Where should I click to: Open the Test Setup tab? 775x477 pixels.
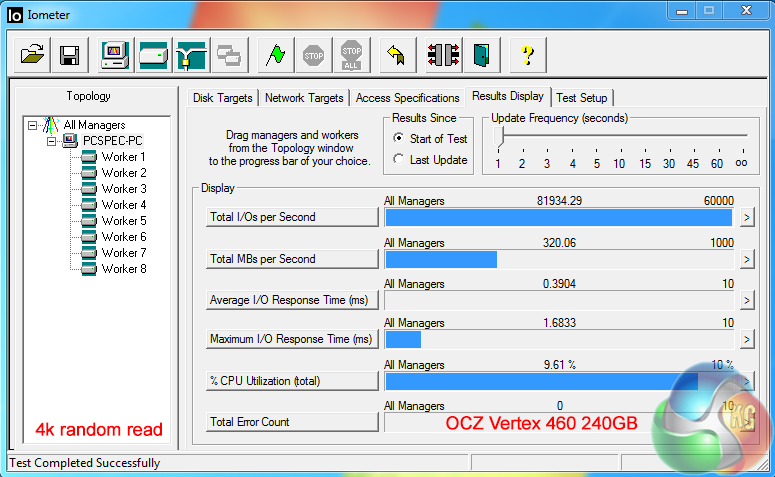[582, 98]
